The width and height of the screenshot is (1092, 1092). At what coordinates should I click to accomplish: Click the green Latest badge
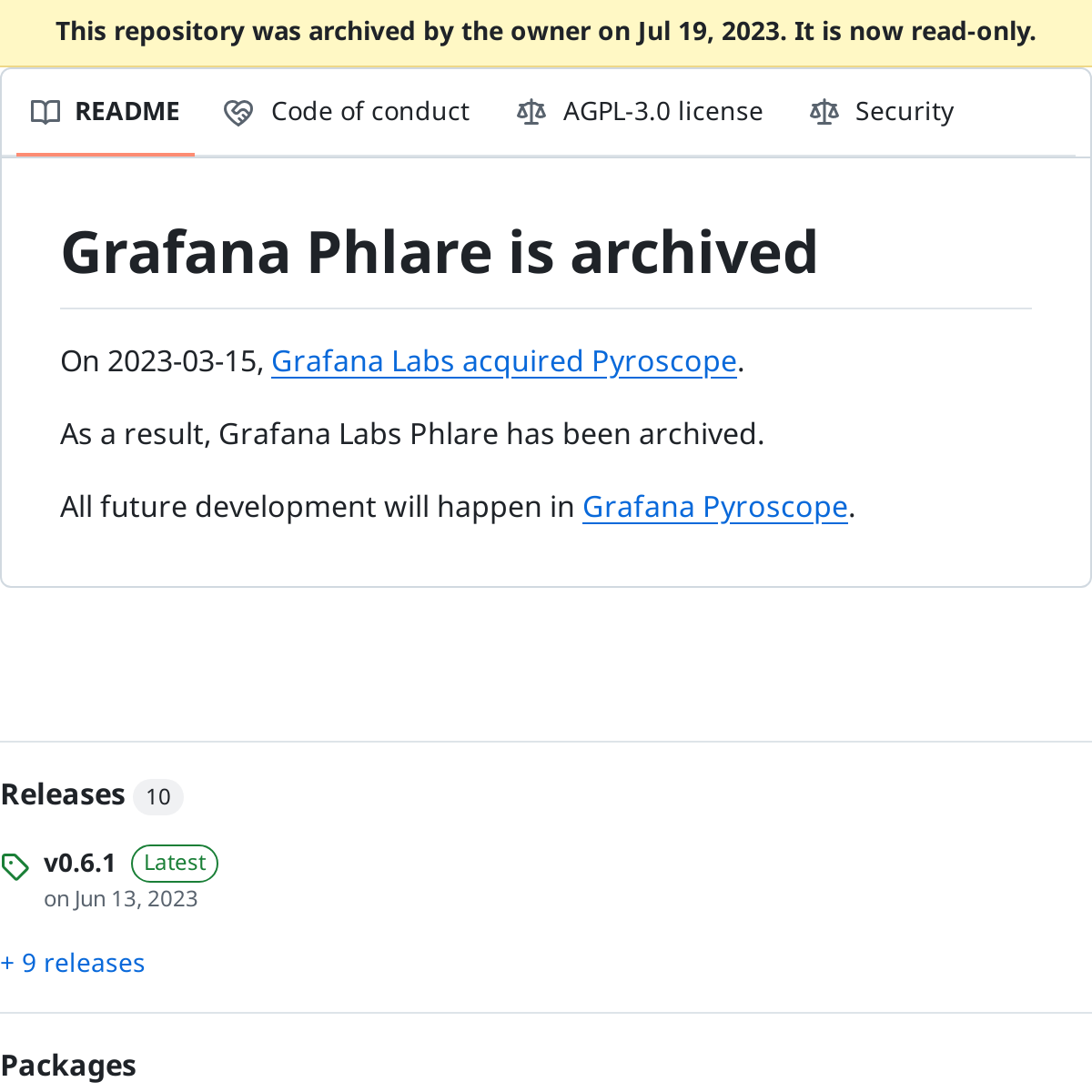[175, 863]
